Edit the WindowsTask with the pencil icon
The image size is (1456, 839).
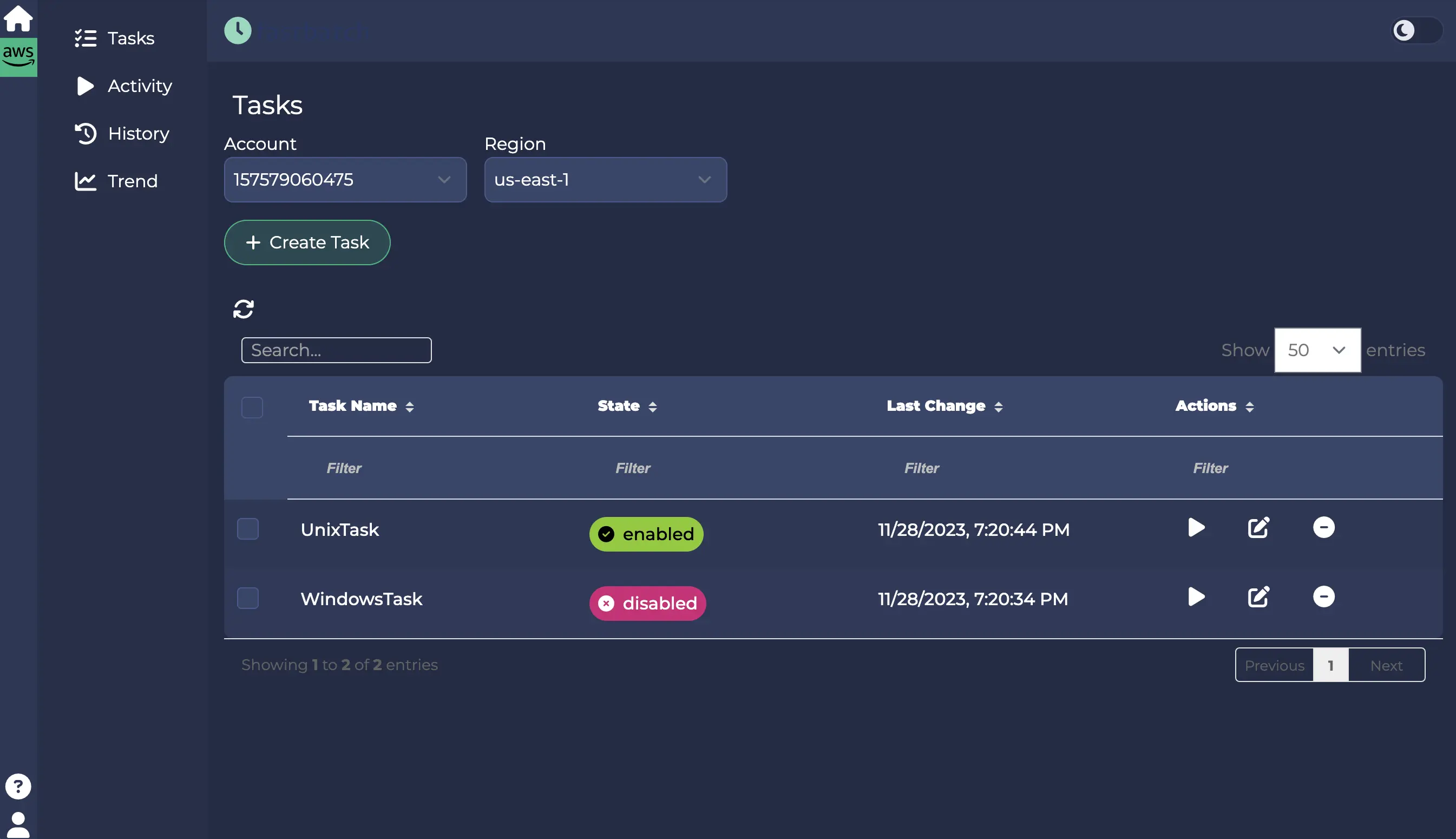tap(1258, 598)
